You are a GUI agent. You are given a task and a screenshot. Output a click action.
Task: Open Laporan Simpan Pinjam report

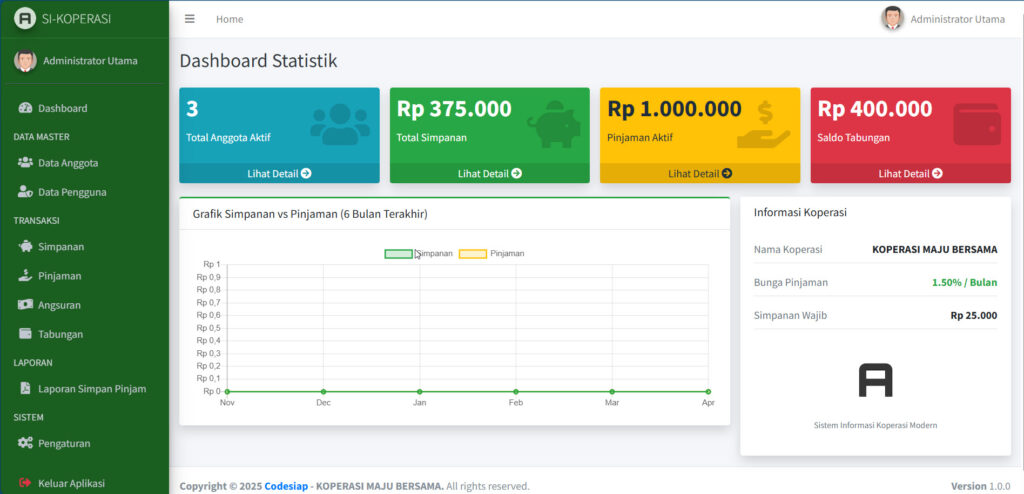click(x=91, y=388)
